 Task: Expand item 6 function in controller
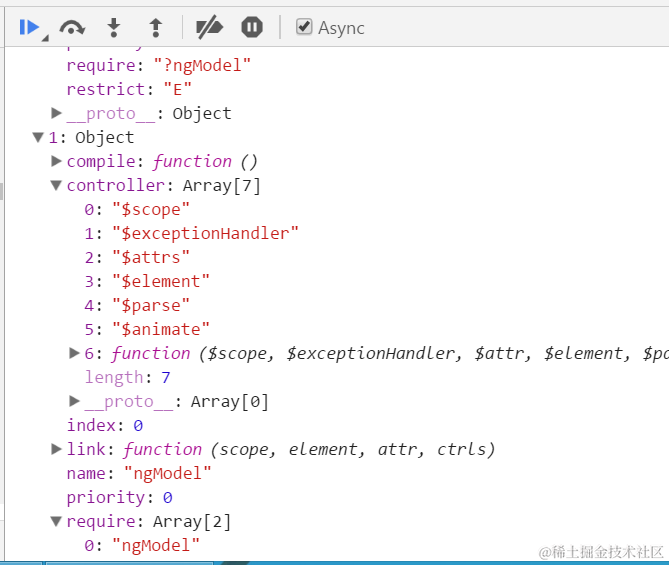(x=74, y=353)
